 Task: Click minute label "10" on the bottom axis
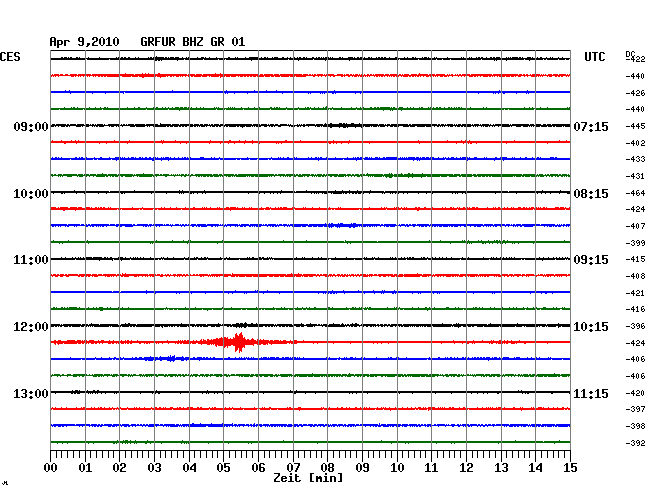click(397, 468)
